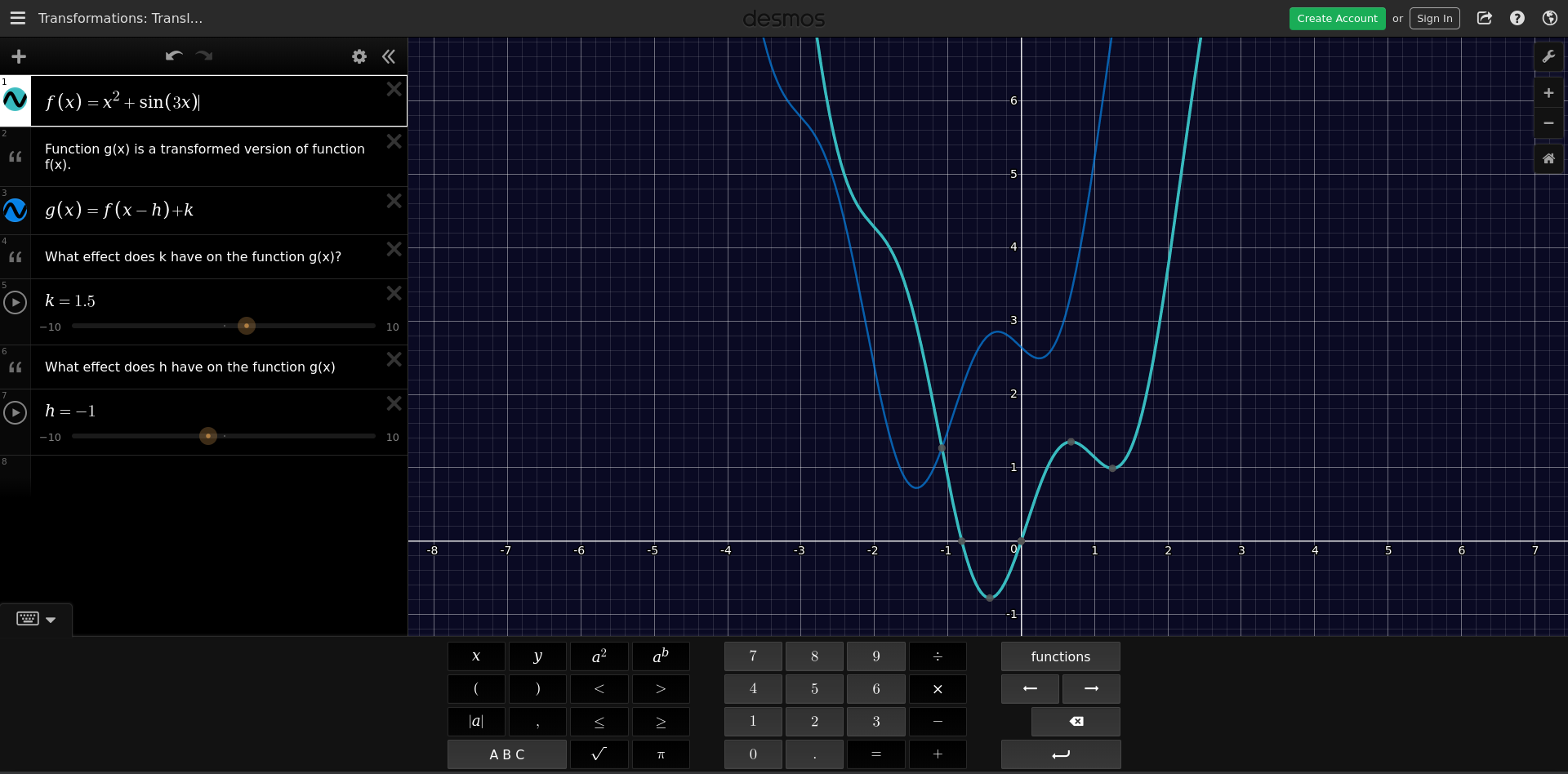Open the language globe menu
1568x774 pixels.
(x=1550, y=18)
